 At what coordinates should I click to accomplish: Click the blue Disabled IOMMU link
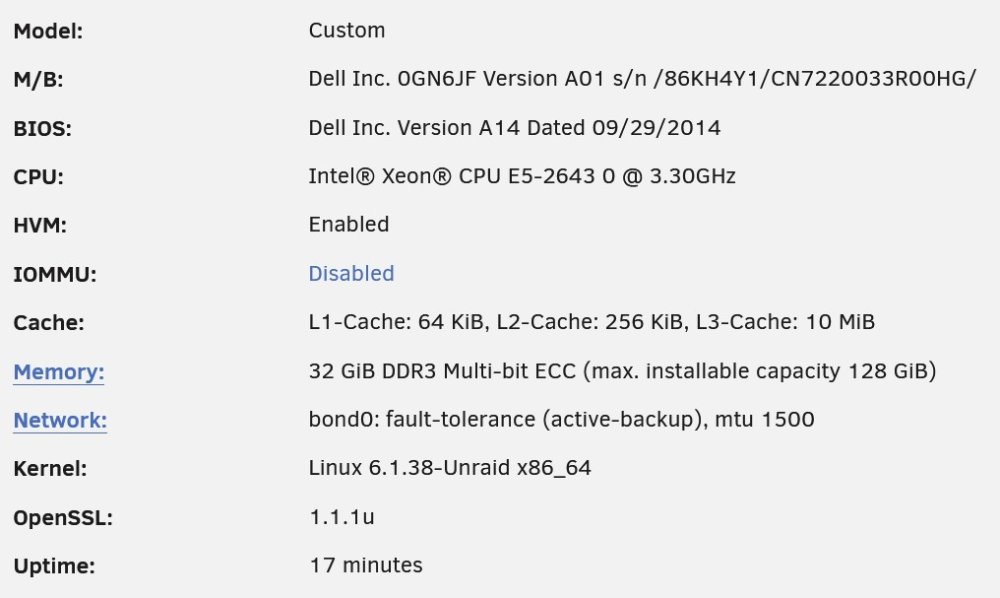click(351, 273)
